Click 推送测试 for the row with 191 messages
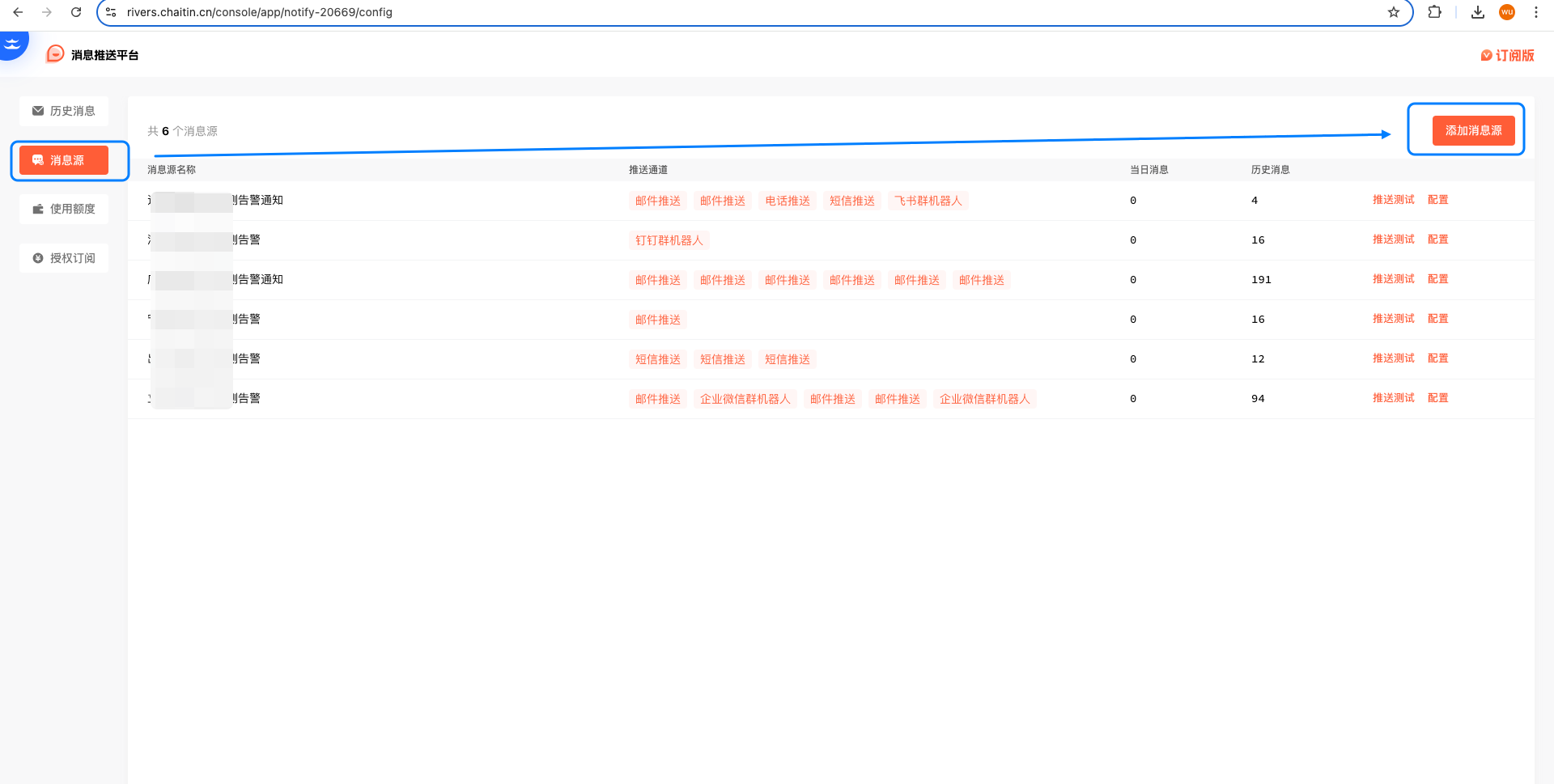Image resolution: width=1554 pixels, height=784 pixels. point(1393,279)
